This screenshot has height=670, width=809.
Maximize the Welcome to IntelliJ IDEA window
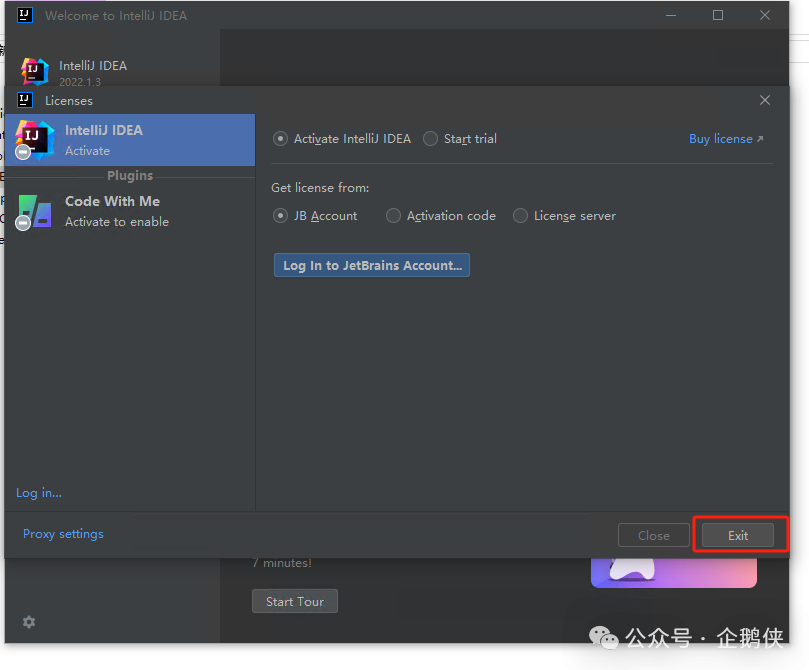pyautogui.click(x=718, y=15)
